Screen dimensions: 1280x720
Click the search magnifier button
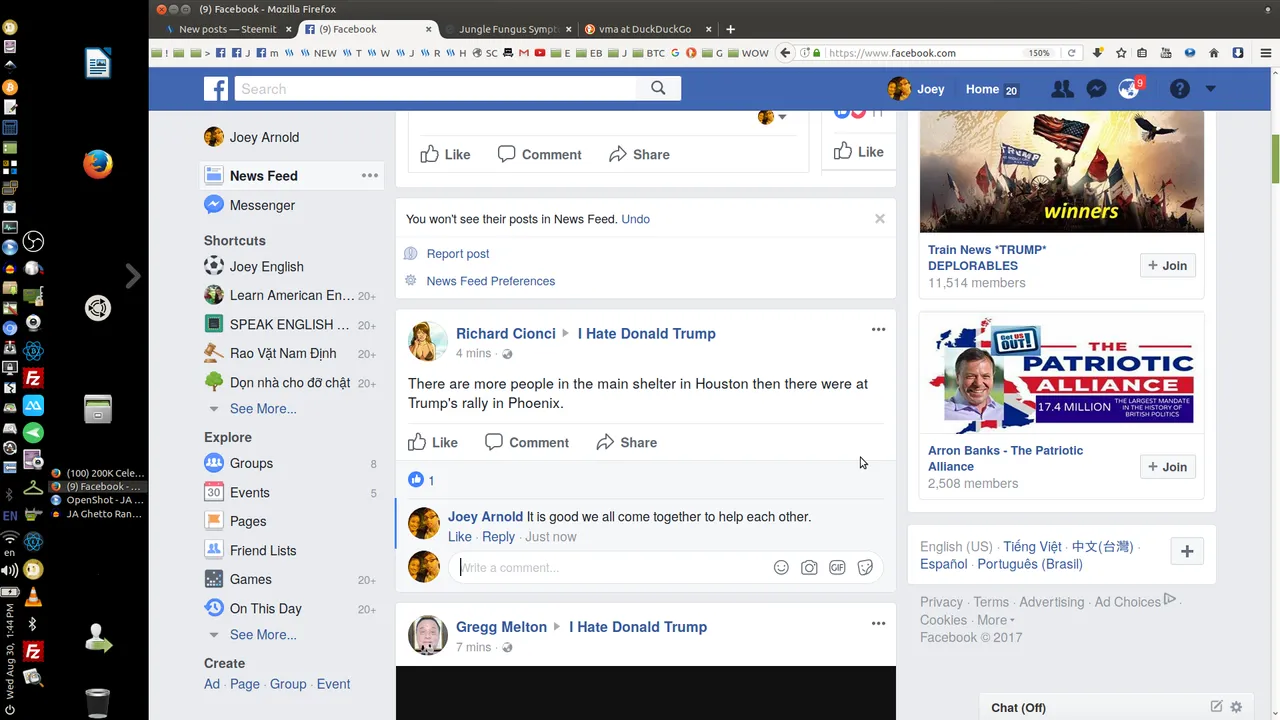(658, 89)
